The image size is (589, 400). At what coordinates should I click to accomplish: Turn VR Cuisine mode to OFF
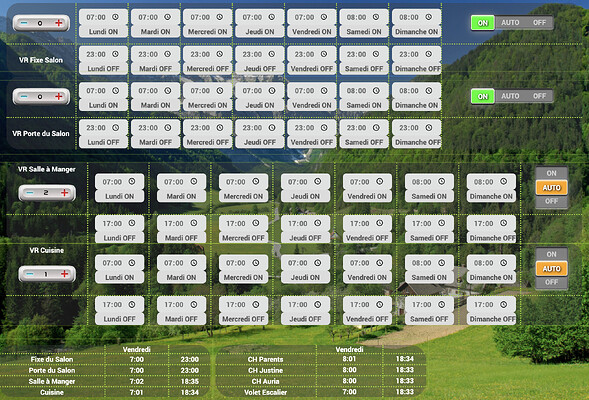[551, 282]
